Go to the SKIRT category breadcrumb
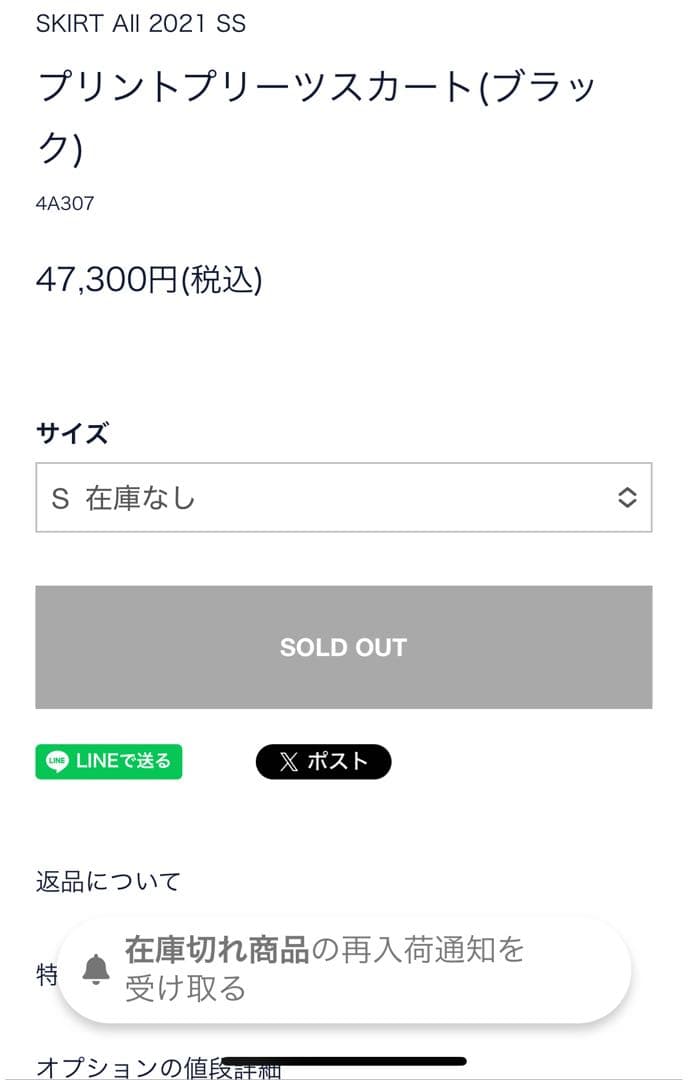The image size is (688, 1080). (x=71, y=24)
